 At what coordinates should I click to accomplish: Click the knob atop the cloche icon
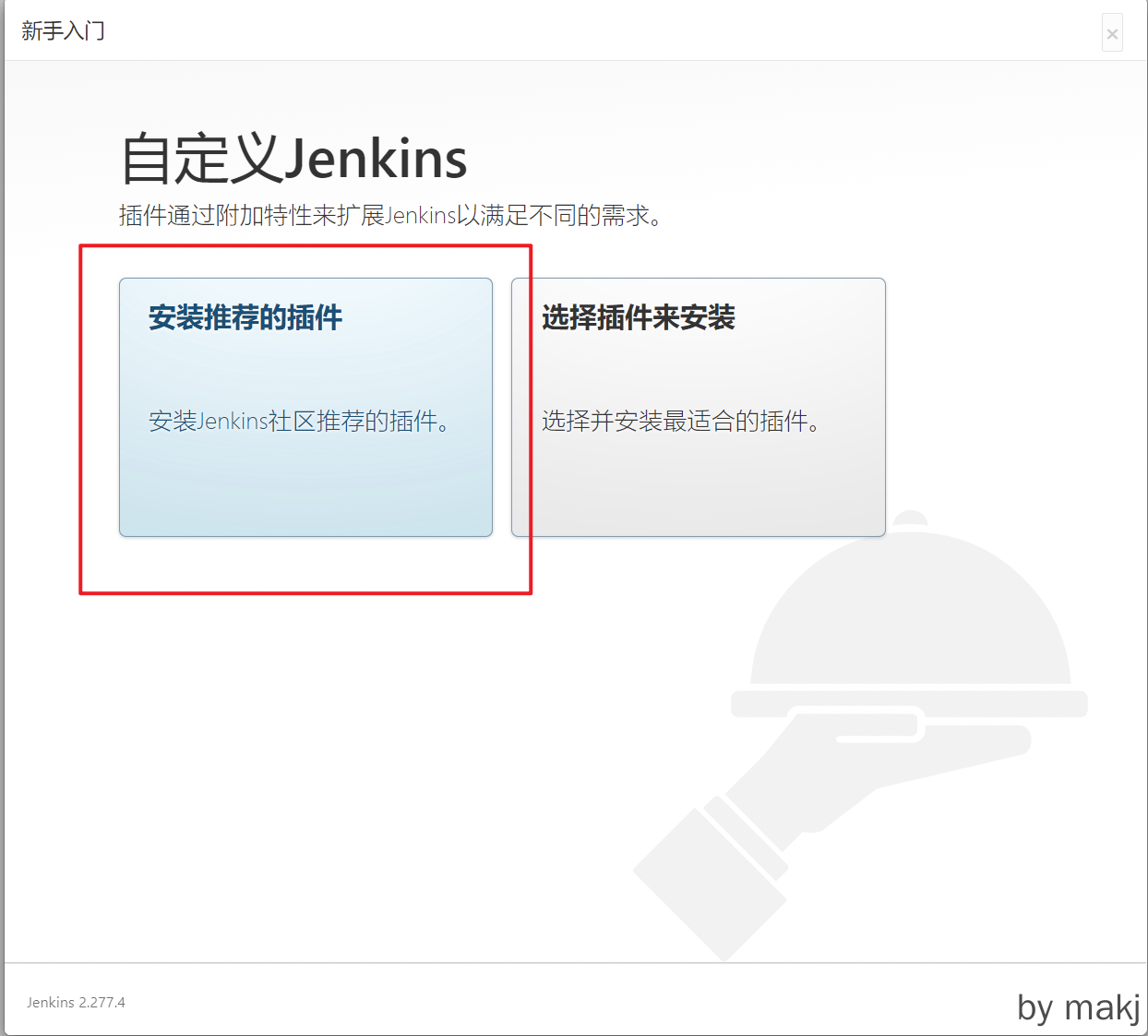[x=911, y=518]
